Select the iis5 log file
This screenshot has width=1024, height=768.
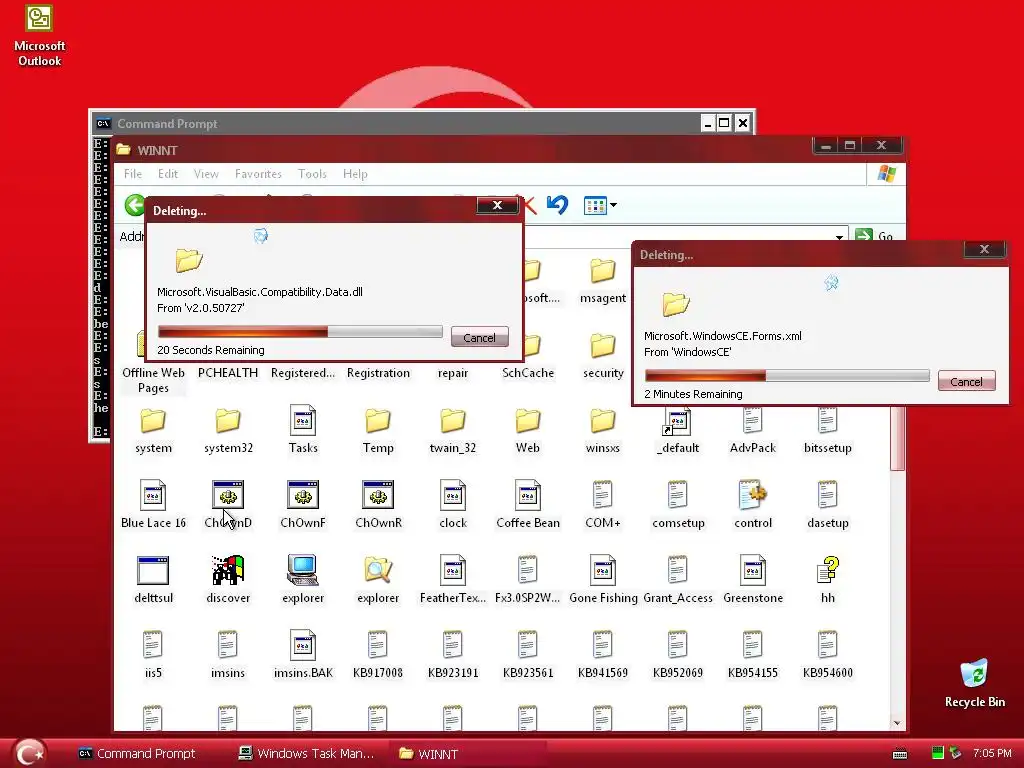[x=153, y=645]
